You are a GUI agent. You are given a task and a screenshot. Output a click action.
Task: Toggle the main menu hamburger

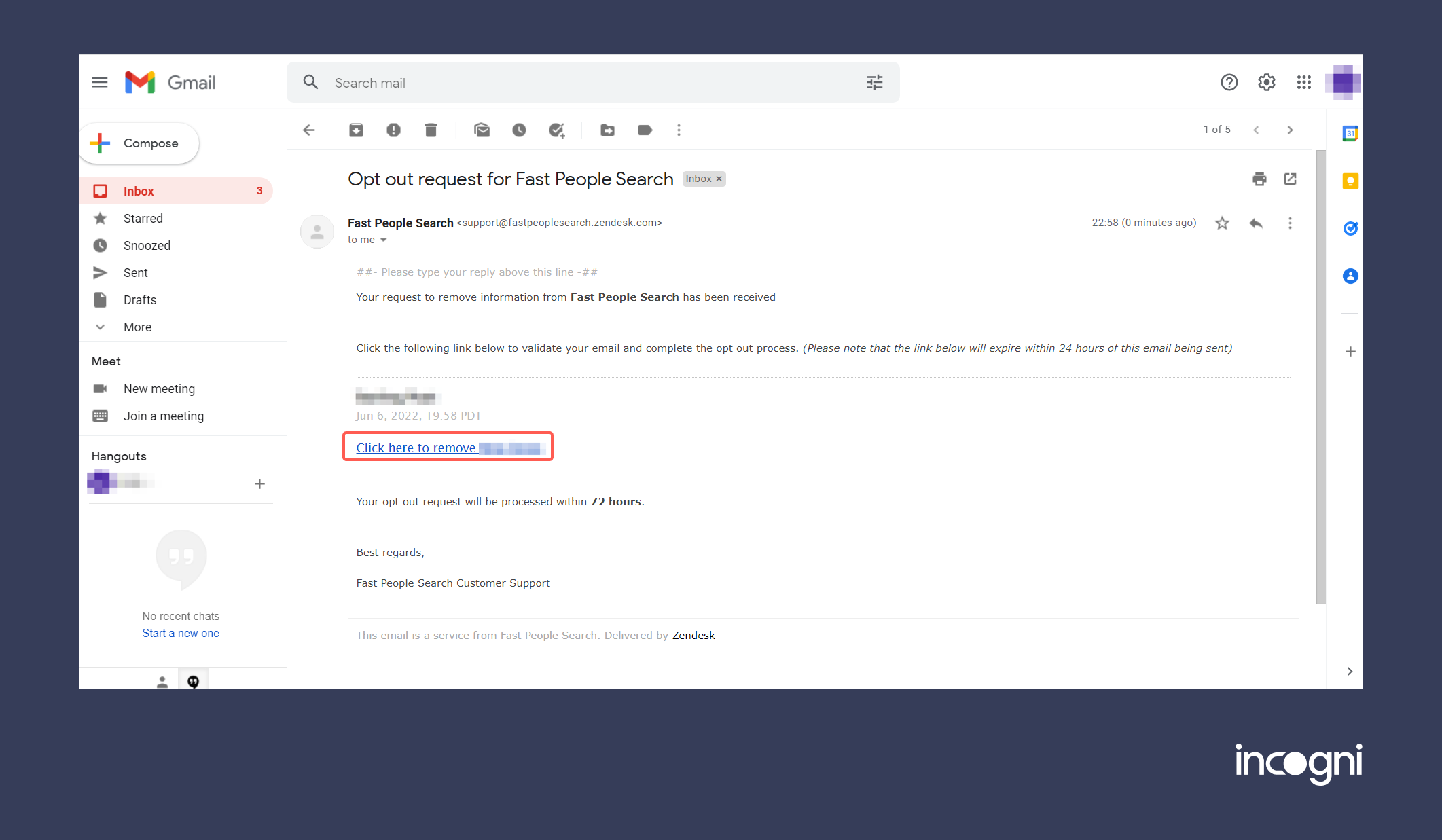pyautogui.click(x=100, y=82)
